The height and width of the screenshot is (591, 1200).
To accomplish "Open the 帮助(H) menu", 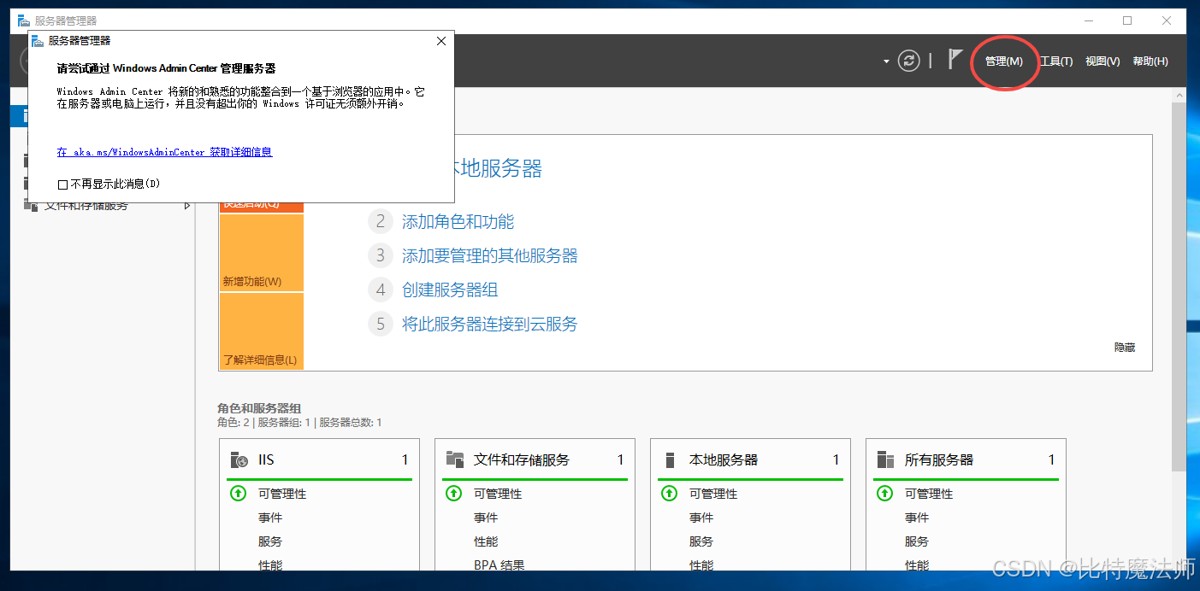I will tap(1150, 61).
